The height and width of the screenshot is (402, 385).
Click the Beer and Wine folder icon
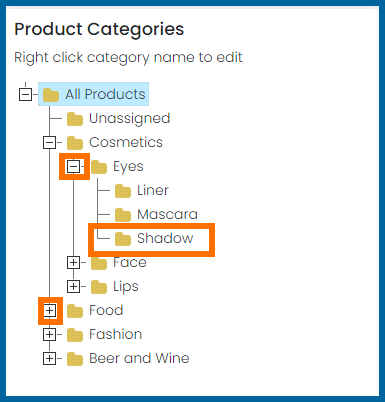tap(75, 359)
